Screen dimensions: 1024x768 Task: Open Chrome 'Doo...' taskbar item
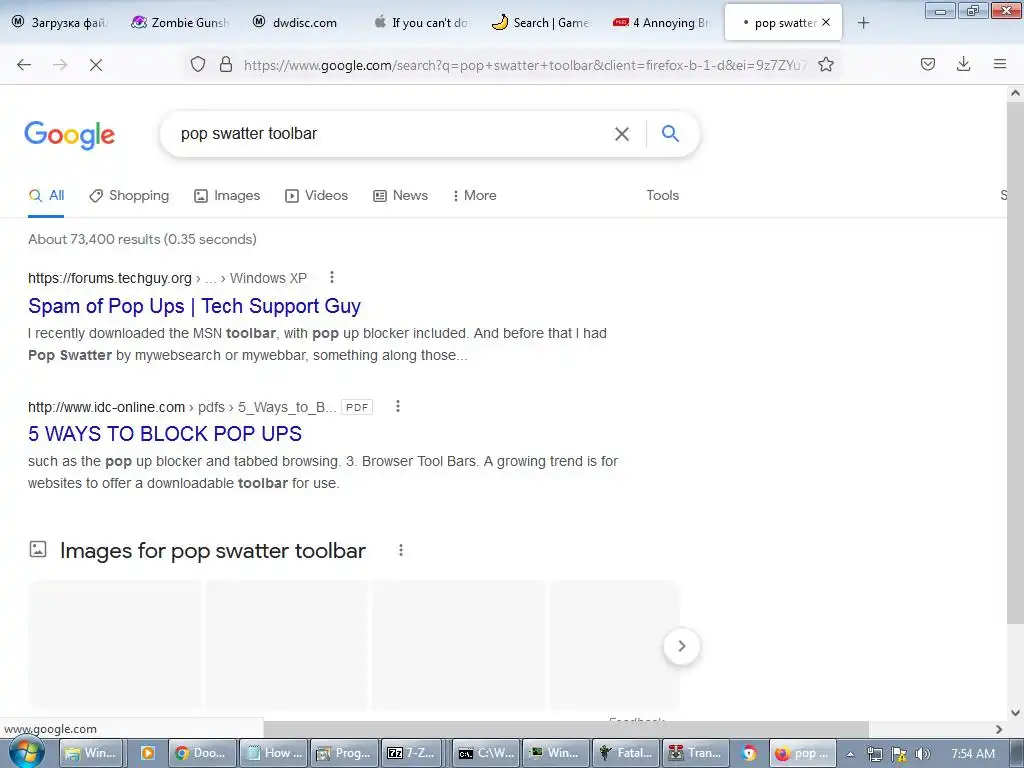point(201,753)
